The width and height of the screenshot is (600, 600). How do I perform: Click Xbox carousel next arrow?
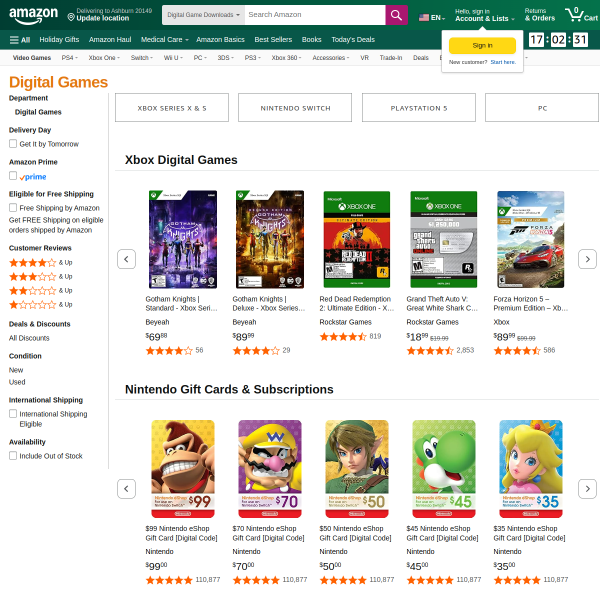coord(587,259)
